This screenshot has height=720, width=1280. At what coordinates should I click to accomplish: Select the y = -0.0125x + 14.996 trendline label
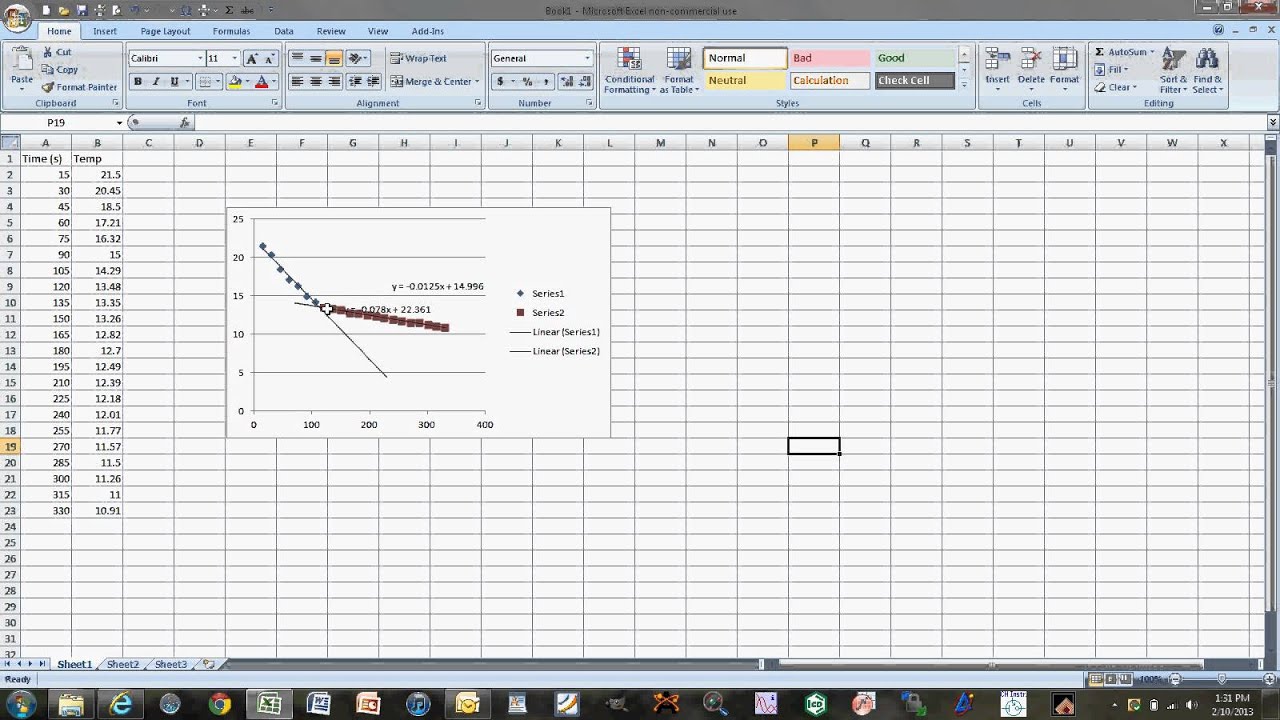point(437,286)
